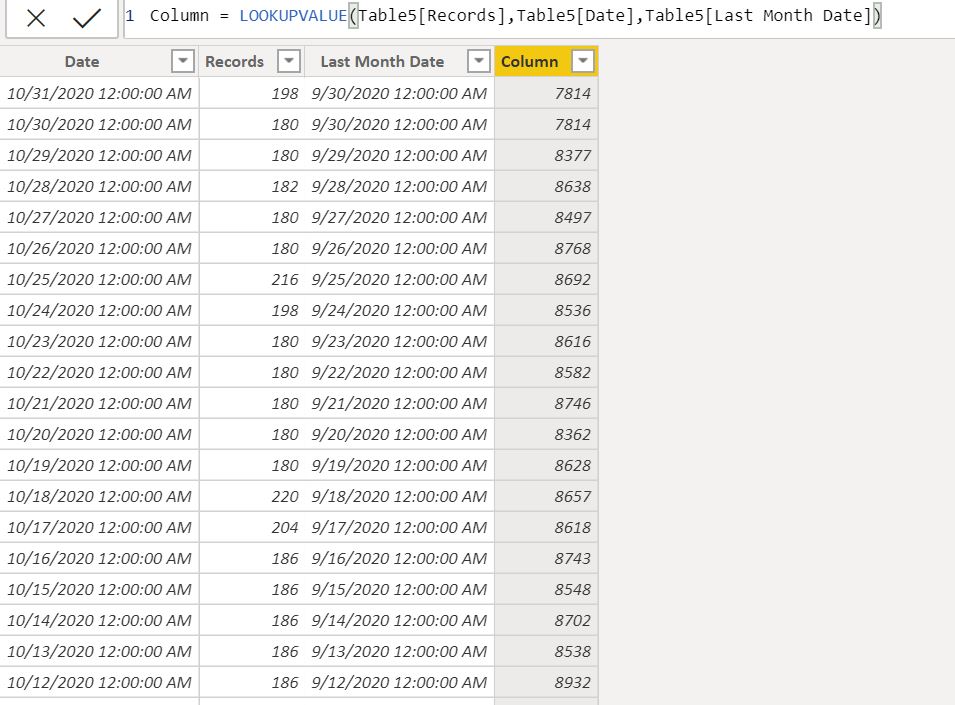Select Column value 8692
Image resolution: width=955 pixels, height=705 pixels.
(x=546, y=279)
